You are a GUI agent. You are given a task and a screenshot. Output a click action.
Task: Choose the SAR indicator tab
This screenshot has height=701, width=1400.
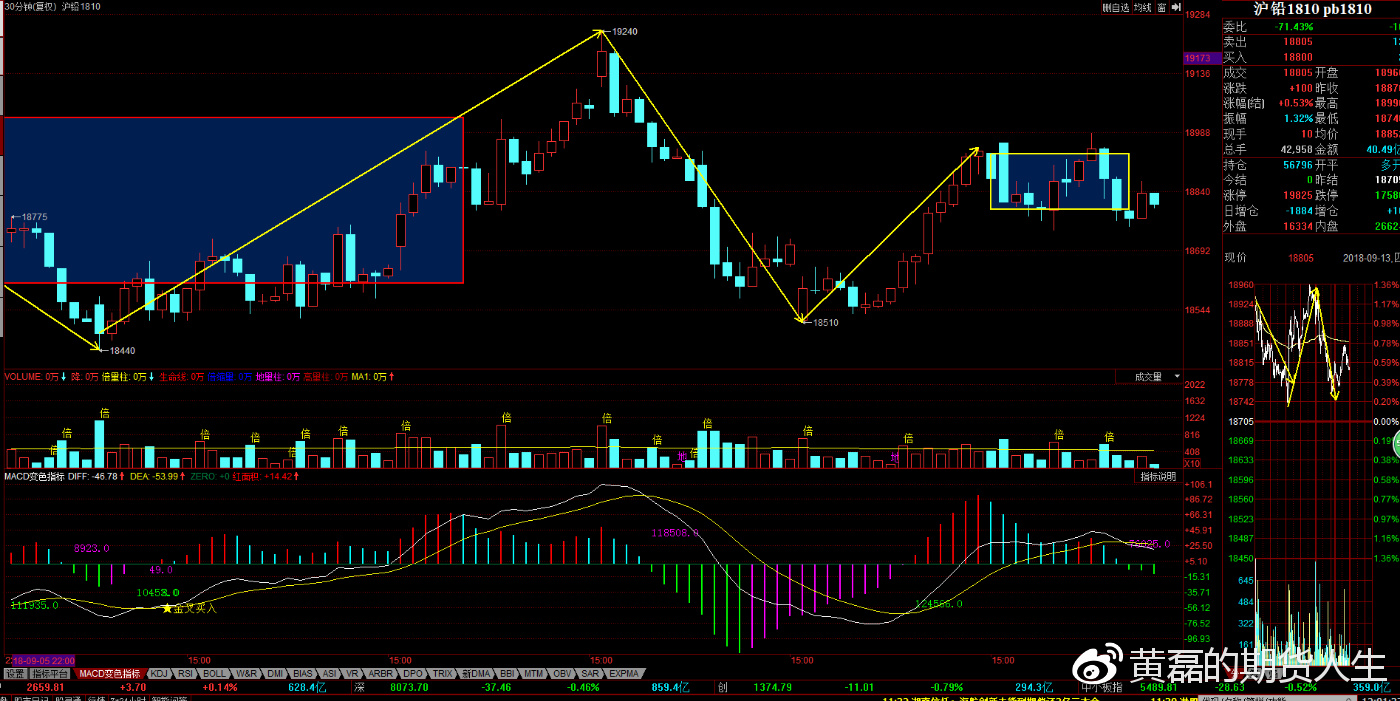pos(590,674)
